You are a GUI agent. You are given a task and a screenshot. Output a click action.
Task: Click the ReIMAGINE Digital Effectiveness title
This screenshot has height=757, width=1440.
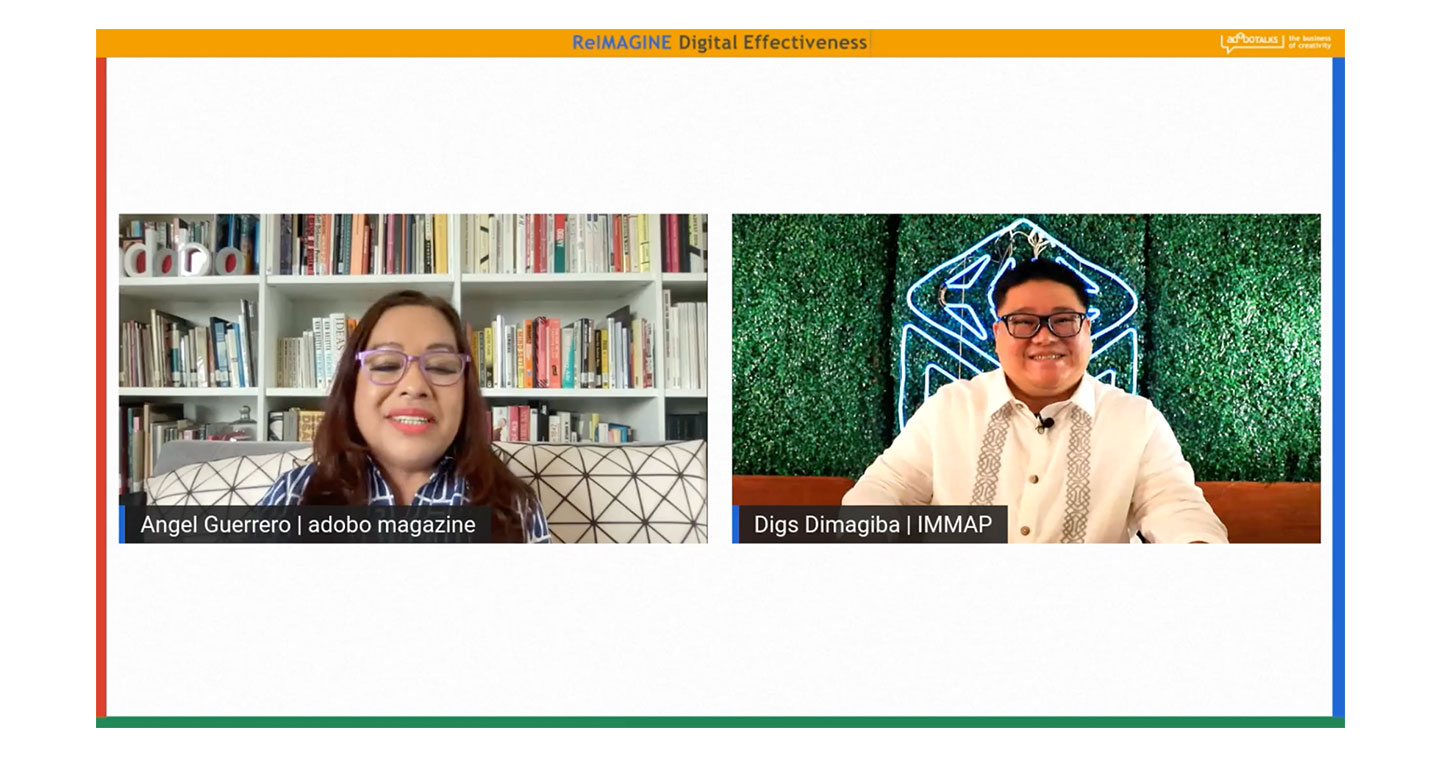pyautogui.click(x=719, y=42)
